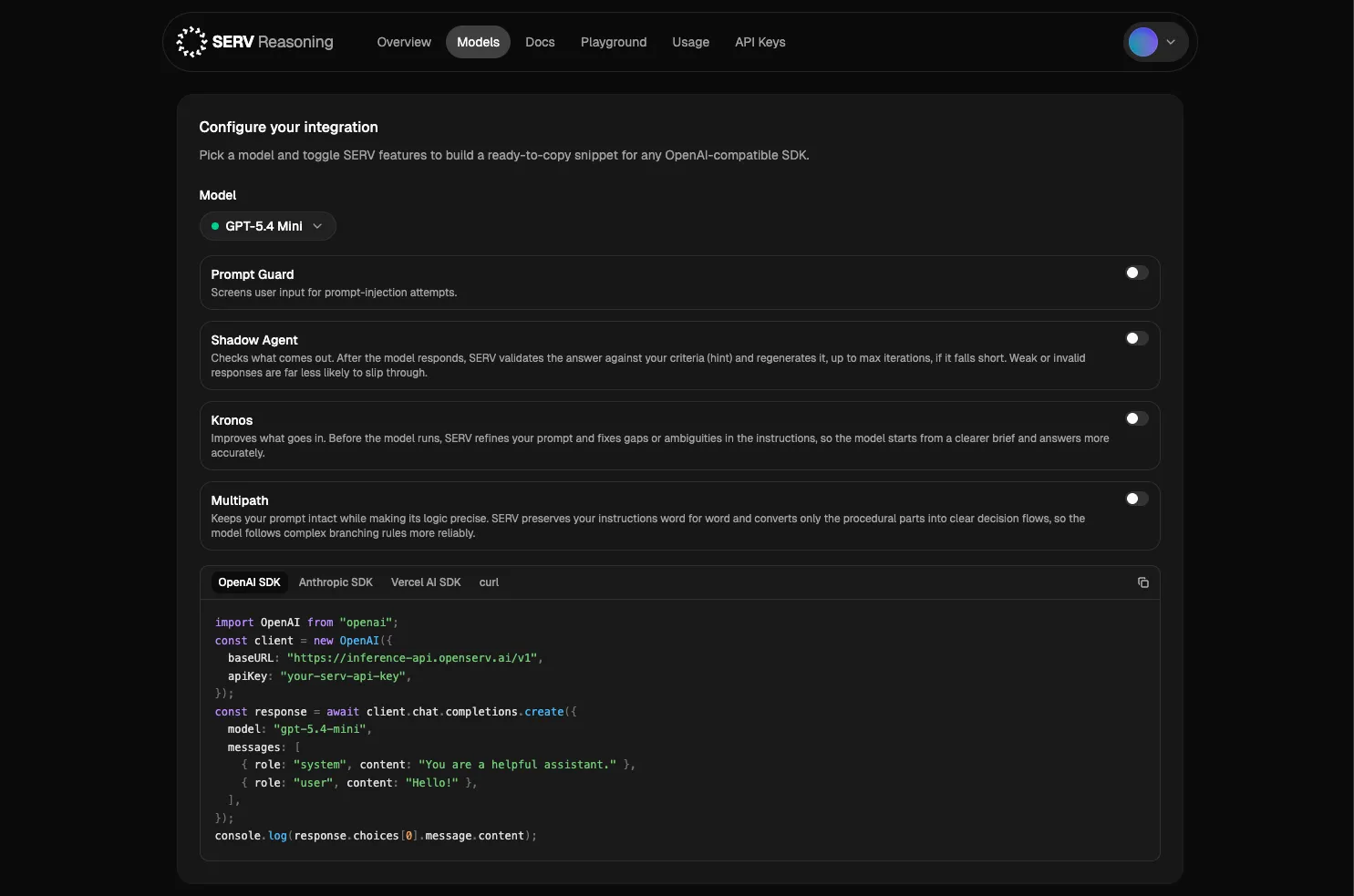Select the Models nav item
This screenshot has height=896, width=1354.
point(478,42)
